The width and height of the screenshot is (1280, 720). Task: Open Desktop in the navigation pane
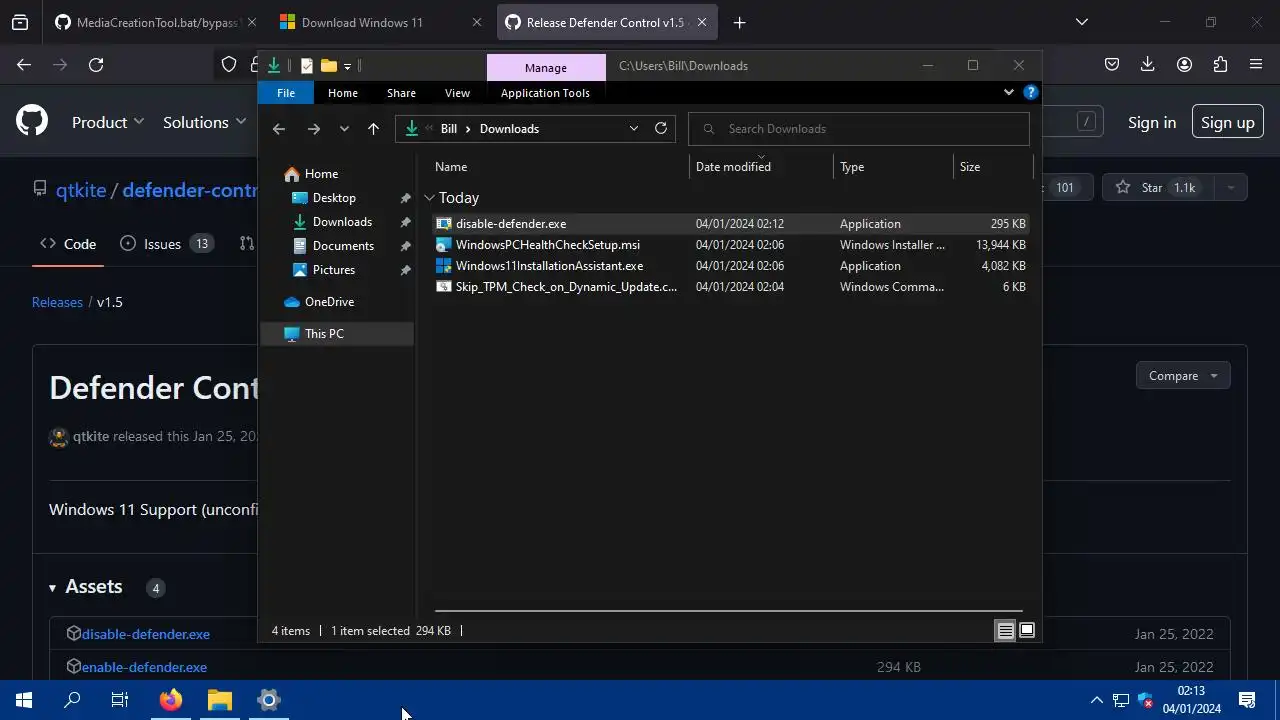(334, 198)
